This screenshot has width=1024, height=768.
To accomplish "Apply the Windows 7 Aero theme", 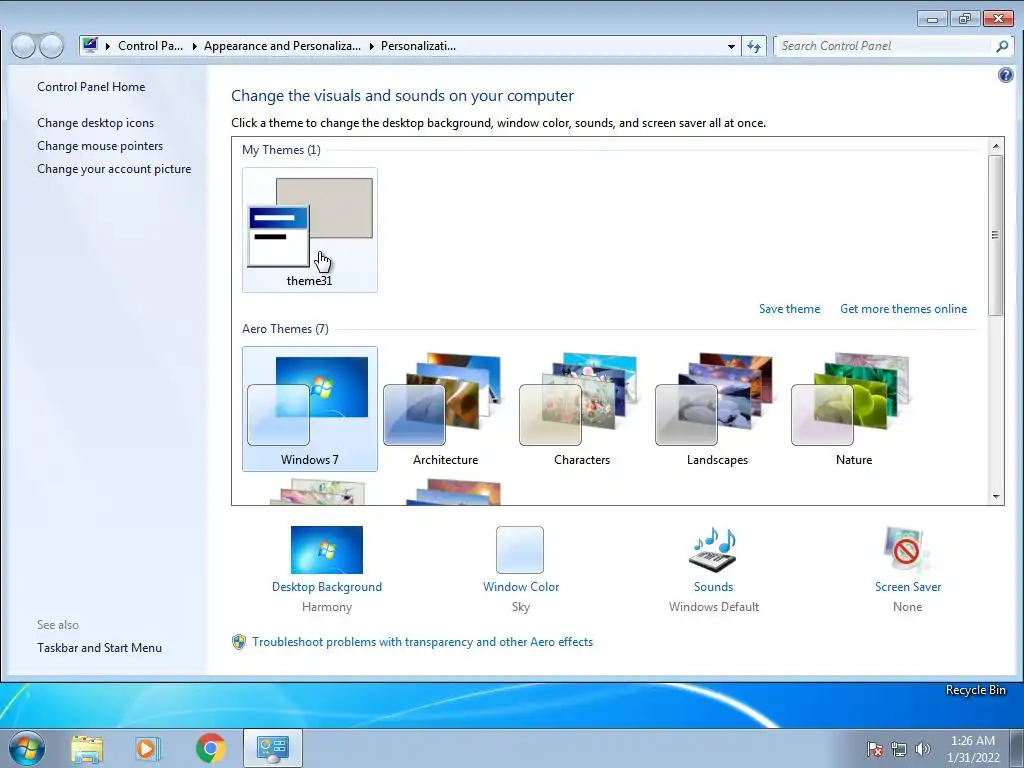I will coord(310,408).
